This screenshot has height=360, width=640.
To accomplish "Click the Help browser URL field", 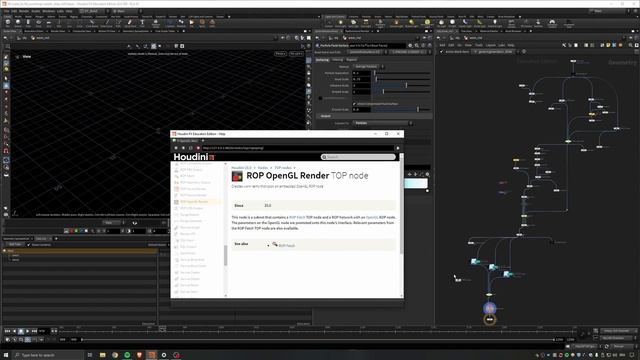I will 298,148.
